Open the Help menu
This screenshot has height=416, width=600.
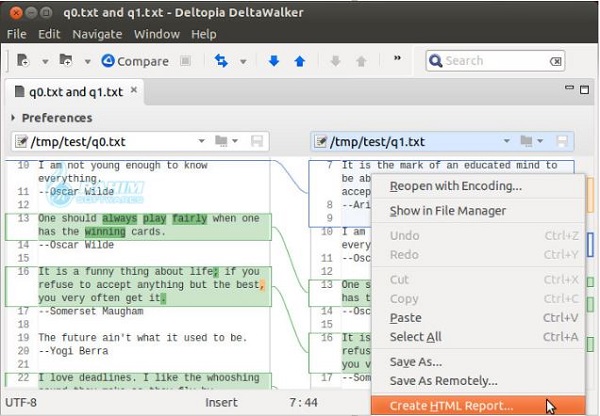(204, 34)
